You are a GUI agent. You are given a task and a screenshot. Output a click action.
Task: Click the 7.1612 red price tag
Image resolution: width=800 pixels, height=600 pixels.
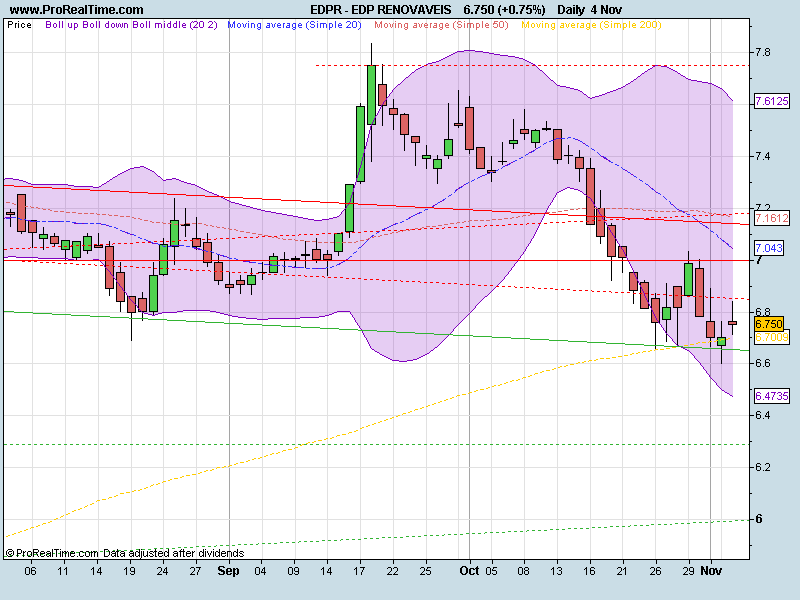point(771,218)
